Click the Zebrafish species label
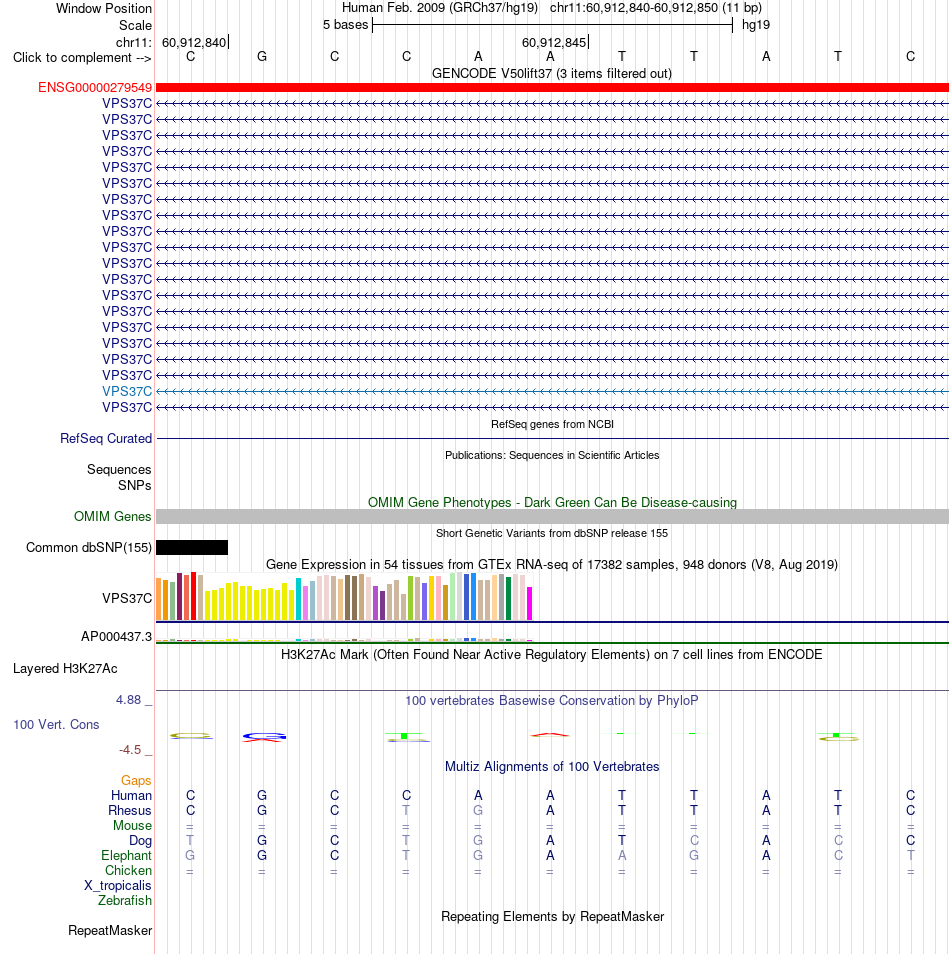 click(x=125, y=900)
